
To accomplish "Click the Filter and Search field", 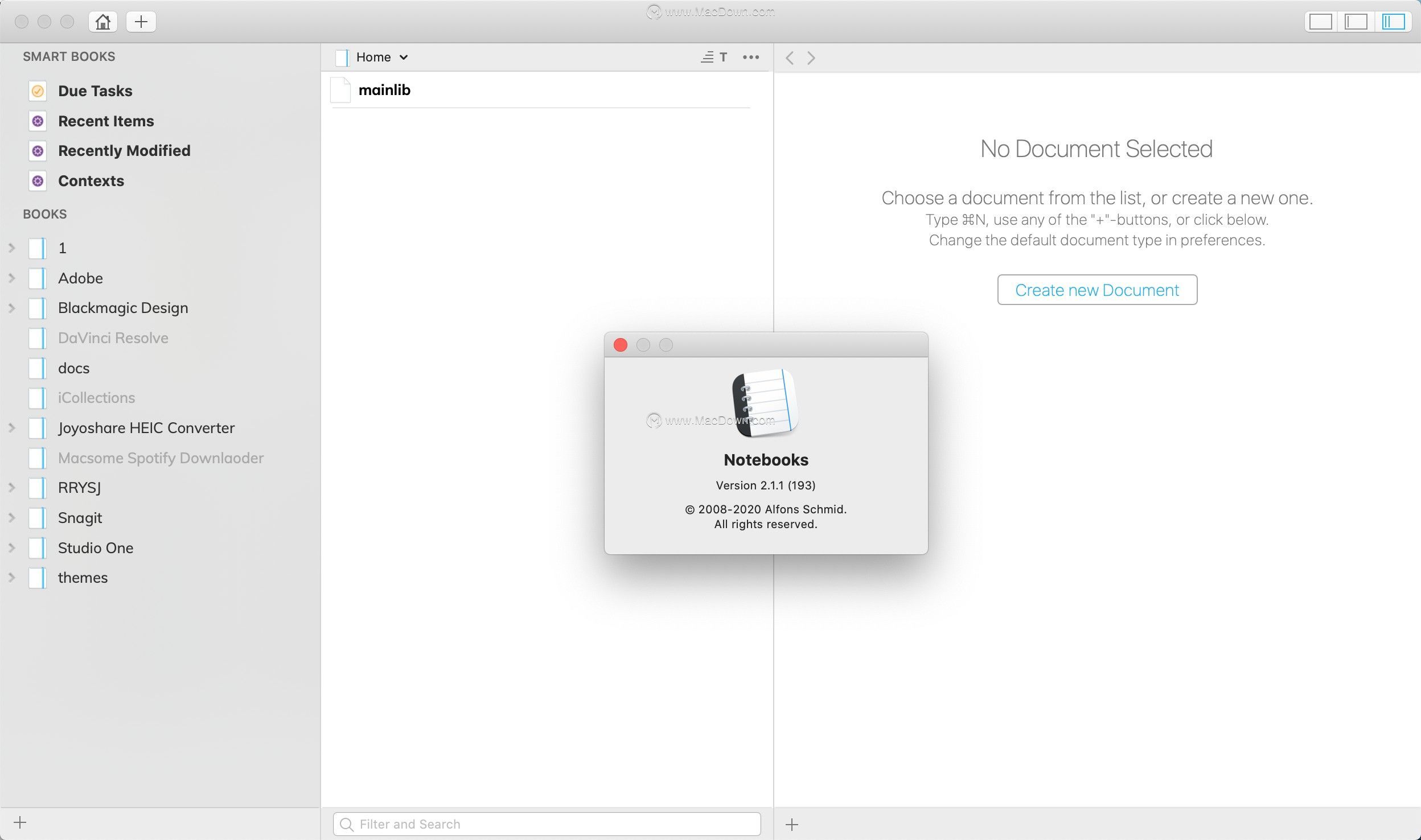I will click(547, 824).
